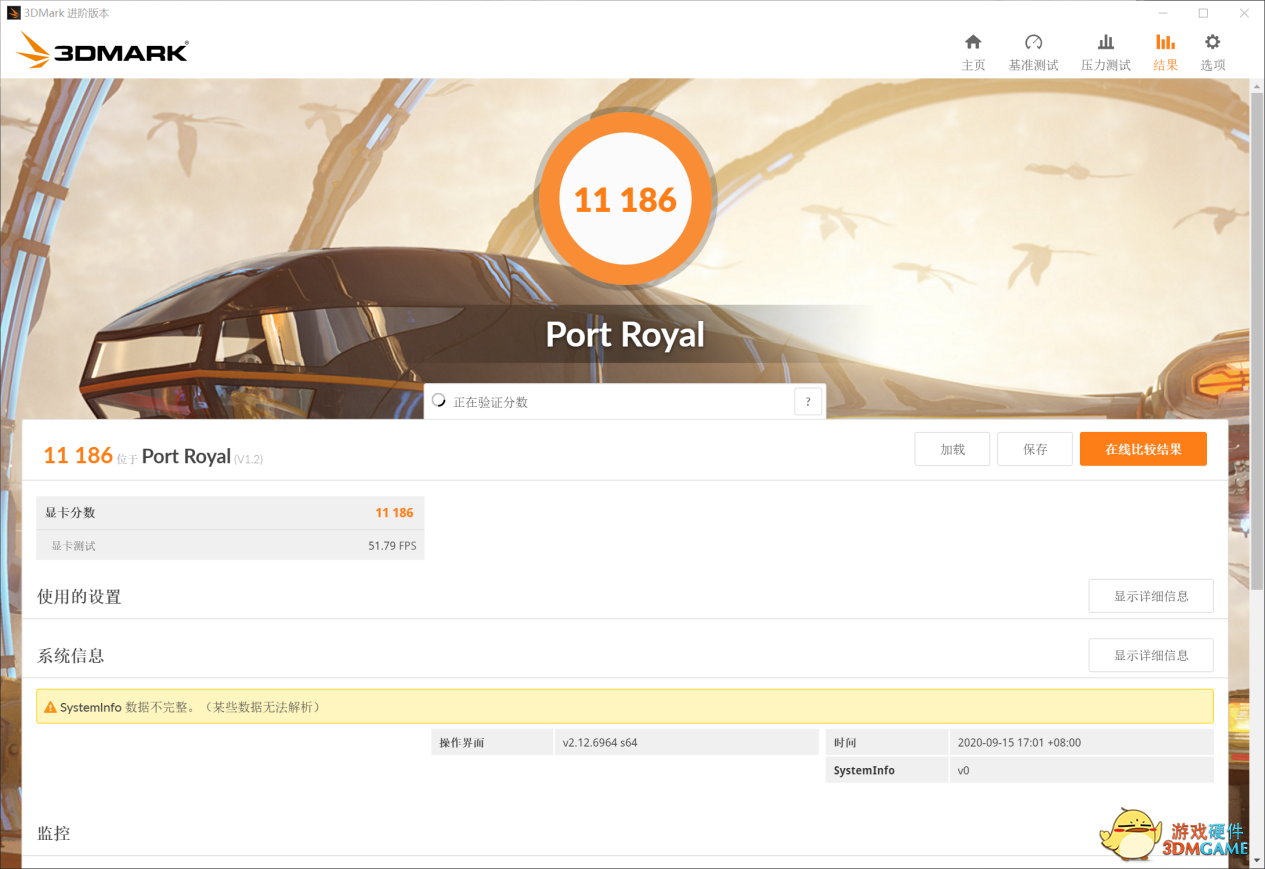Click the large 11 186 score circle
The width and height of the screenshot is (1265, 869).
pyautogui.click(x=626, y=199)
